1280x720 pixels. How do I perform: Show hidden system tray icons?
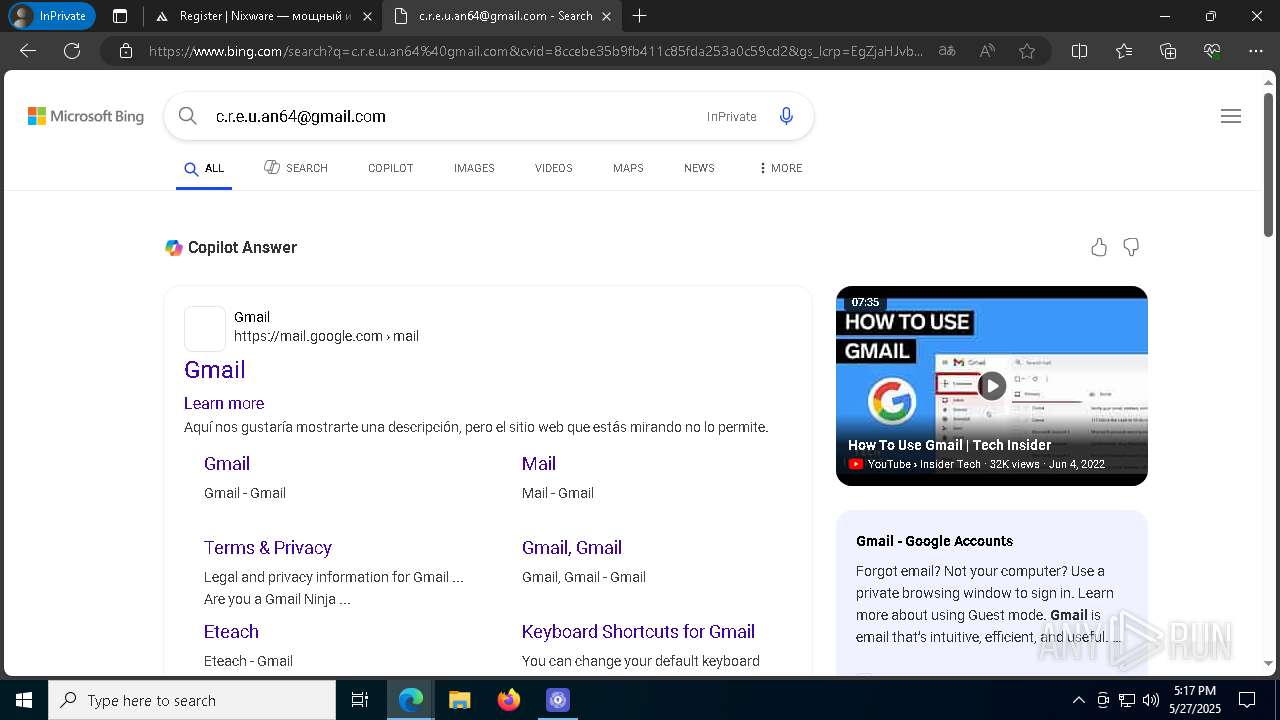[1078, 700]
